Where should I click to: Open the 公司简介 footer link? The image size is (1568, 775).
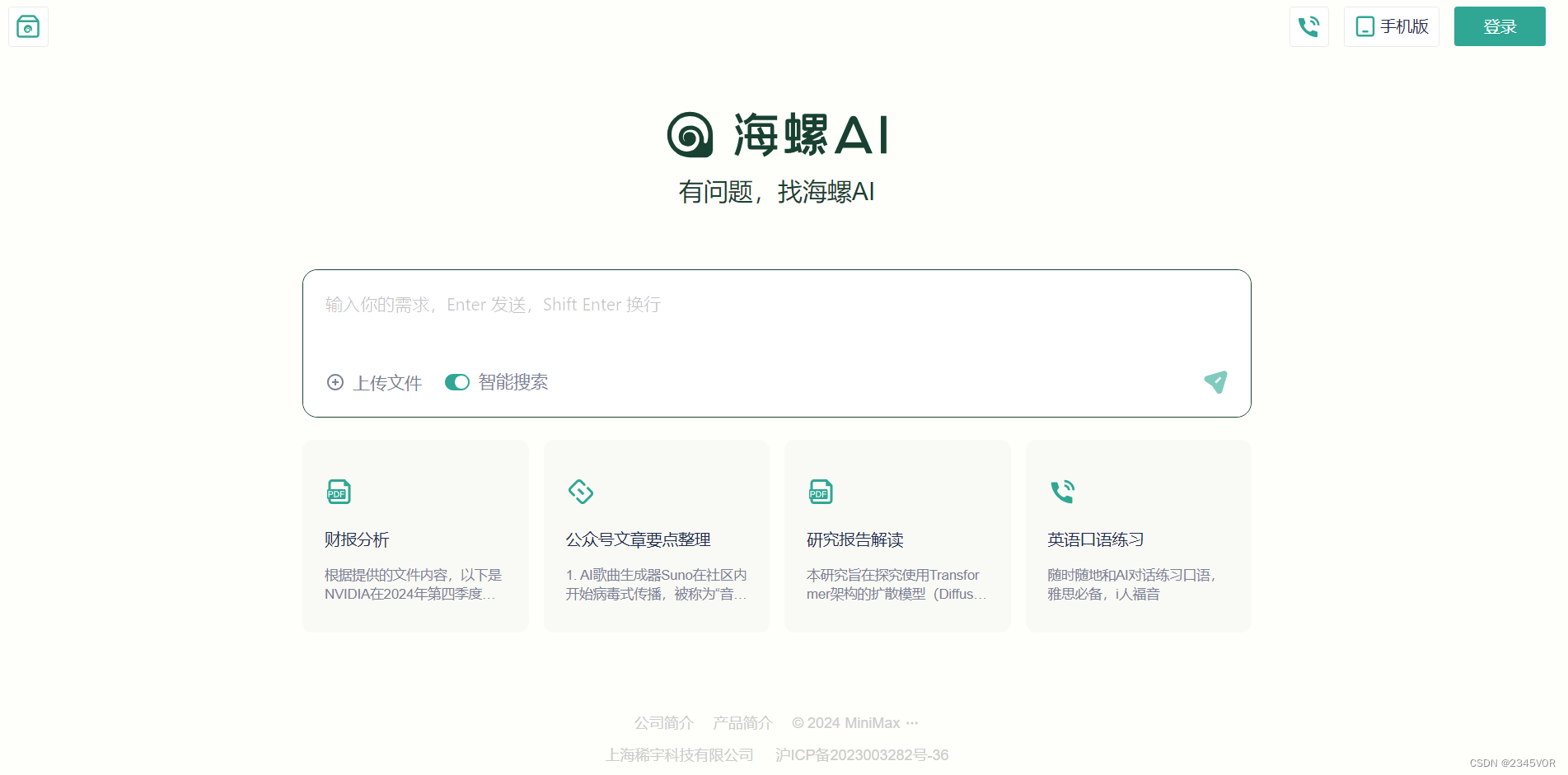[x=663, y=723]
